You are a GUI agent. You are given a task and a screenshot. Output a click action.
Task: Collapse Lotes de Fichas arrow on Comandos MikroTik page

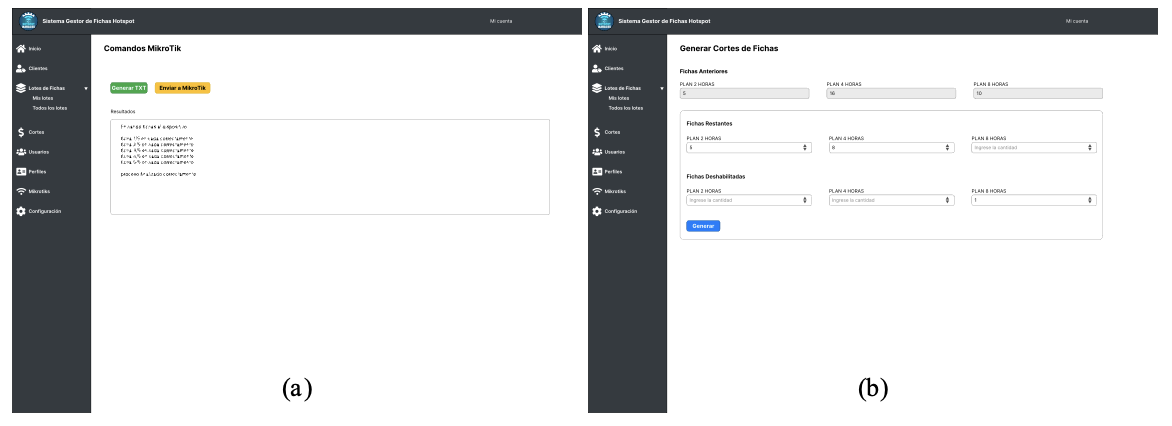click(85, 89)
